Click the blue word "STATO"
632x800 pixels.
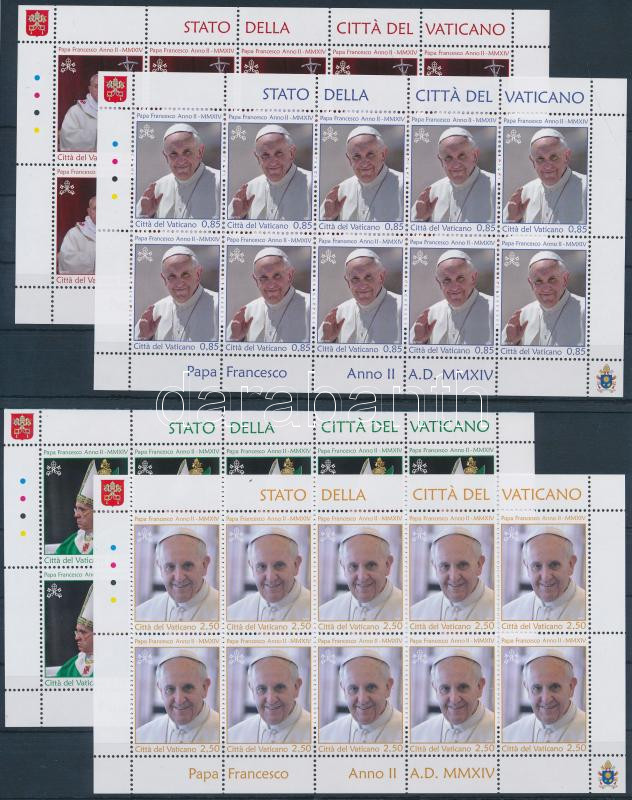[286, 94]
